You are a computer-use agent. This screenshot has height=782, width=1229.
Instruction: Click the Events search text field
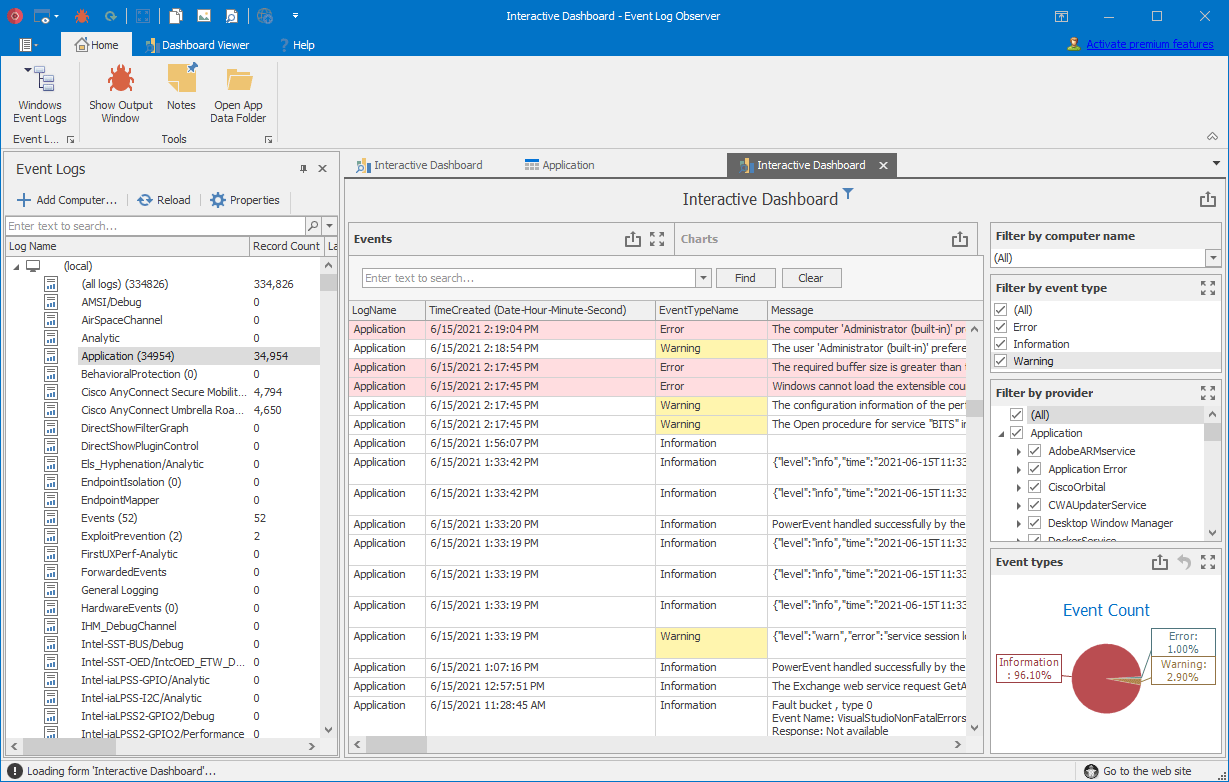[x=529, y=278]
